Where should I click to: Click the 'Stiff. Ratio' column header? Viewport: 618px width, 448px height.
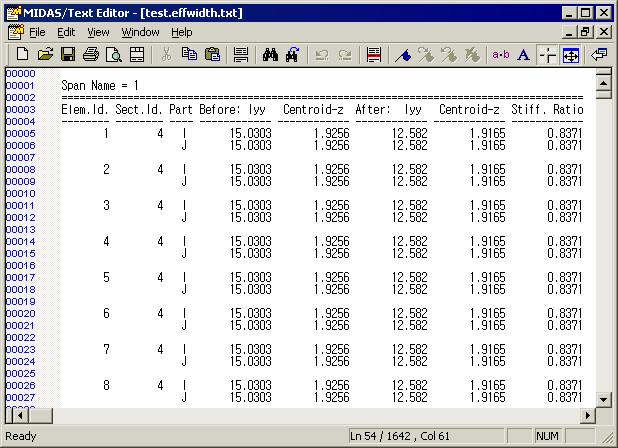click(547, 110)
